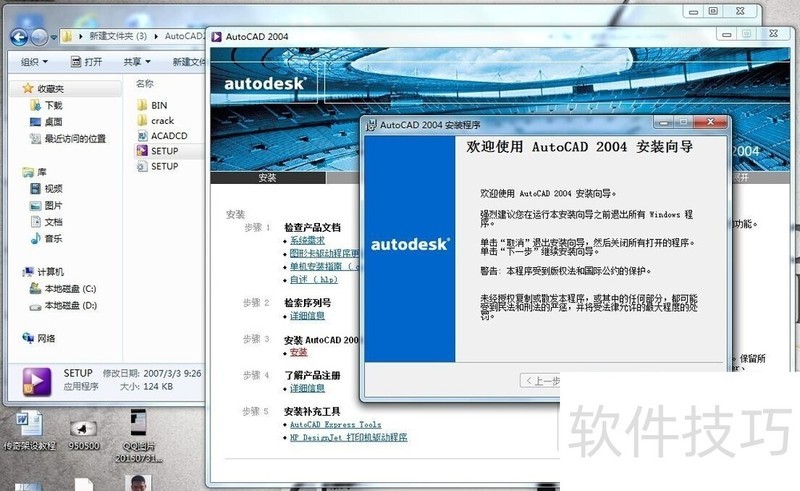Click the 上一步 button in the setup wizard

(540, 381)
